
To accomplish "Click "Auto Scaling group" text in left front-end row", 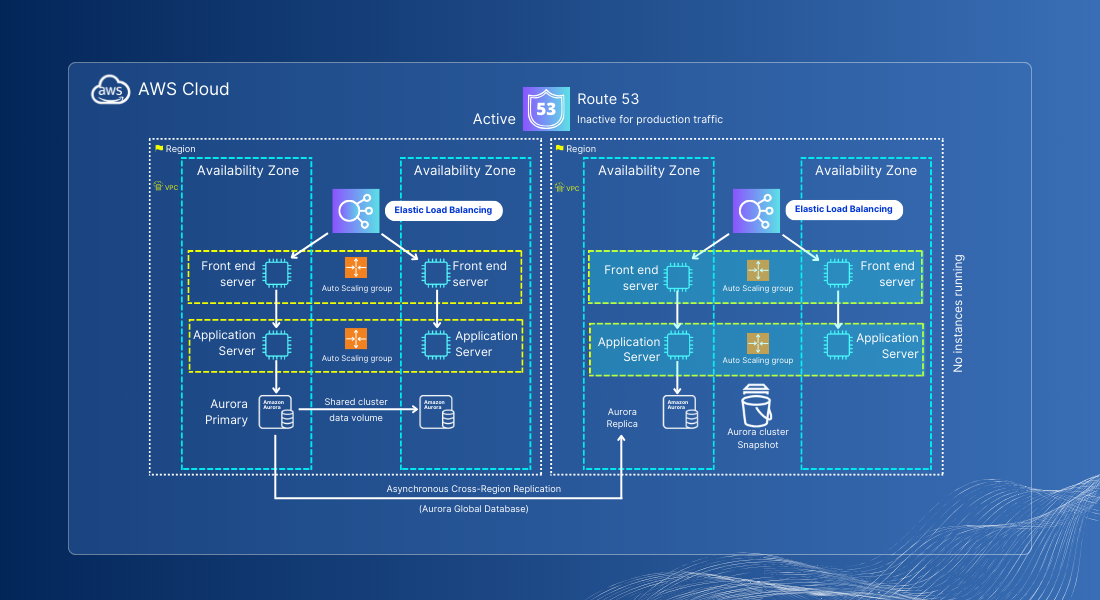I will pyautogui.click(x=356, y=288).
